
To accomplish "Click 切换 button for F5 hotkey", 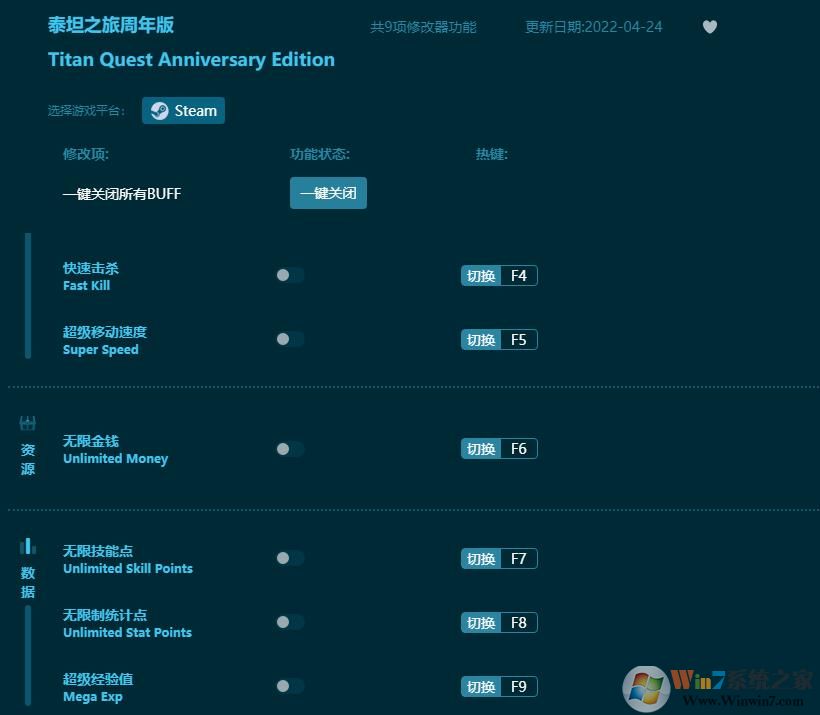I will tap(481, 339).
